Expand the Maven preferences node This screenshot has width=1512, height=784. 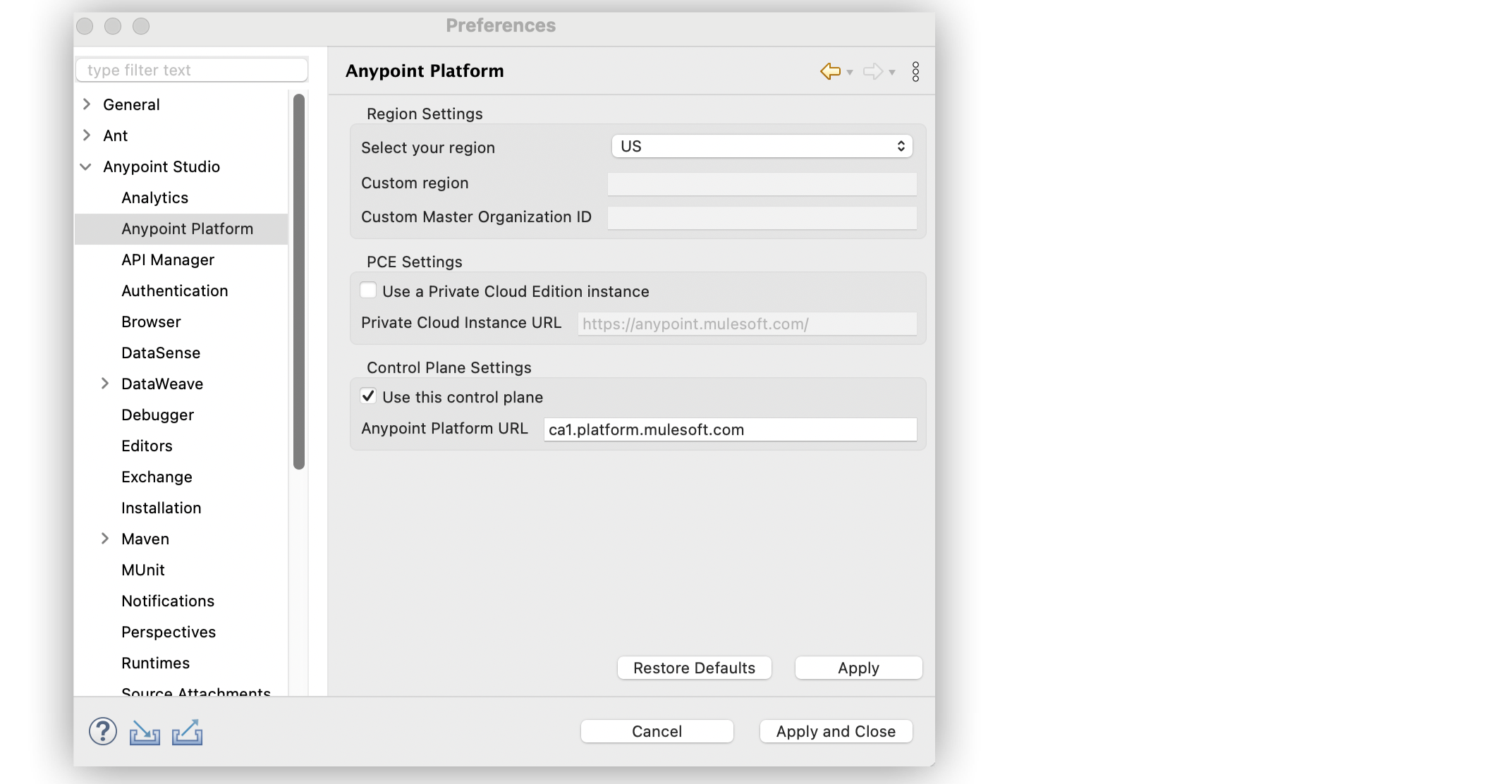click(105, 539)
